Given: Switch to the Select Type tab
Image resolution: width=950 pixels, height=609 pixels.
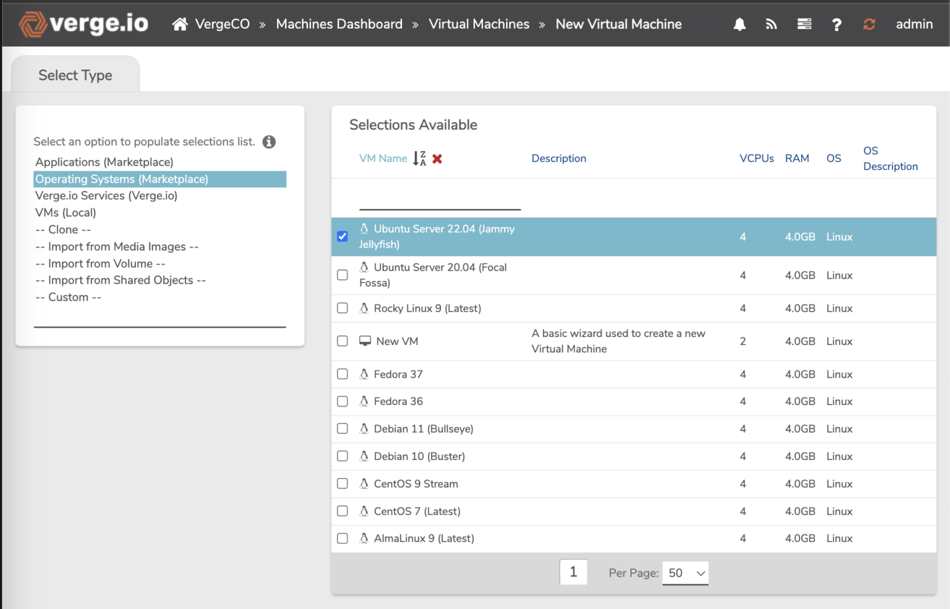Looking at the screenshot, I should 75,75.
